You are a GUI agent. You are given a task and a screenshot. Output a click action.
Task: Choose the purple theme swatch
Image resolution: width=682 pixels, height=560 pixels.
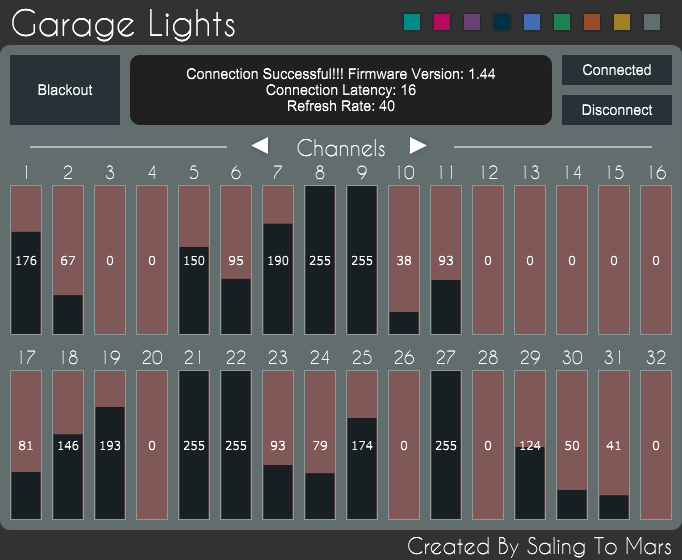pos(472,22)
